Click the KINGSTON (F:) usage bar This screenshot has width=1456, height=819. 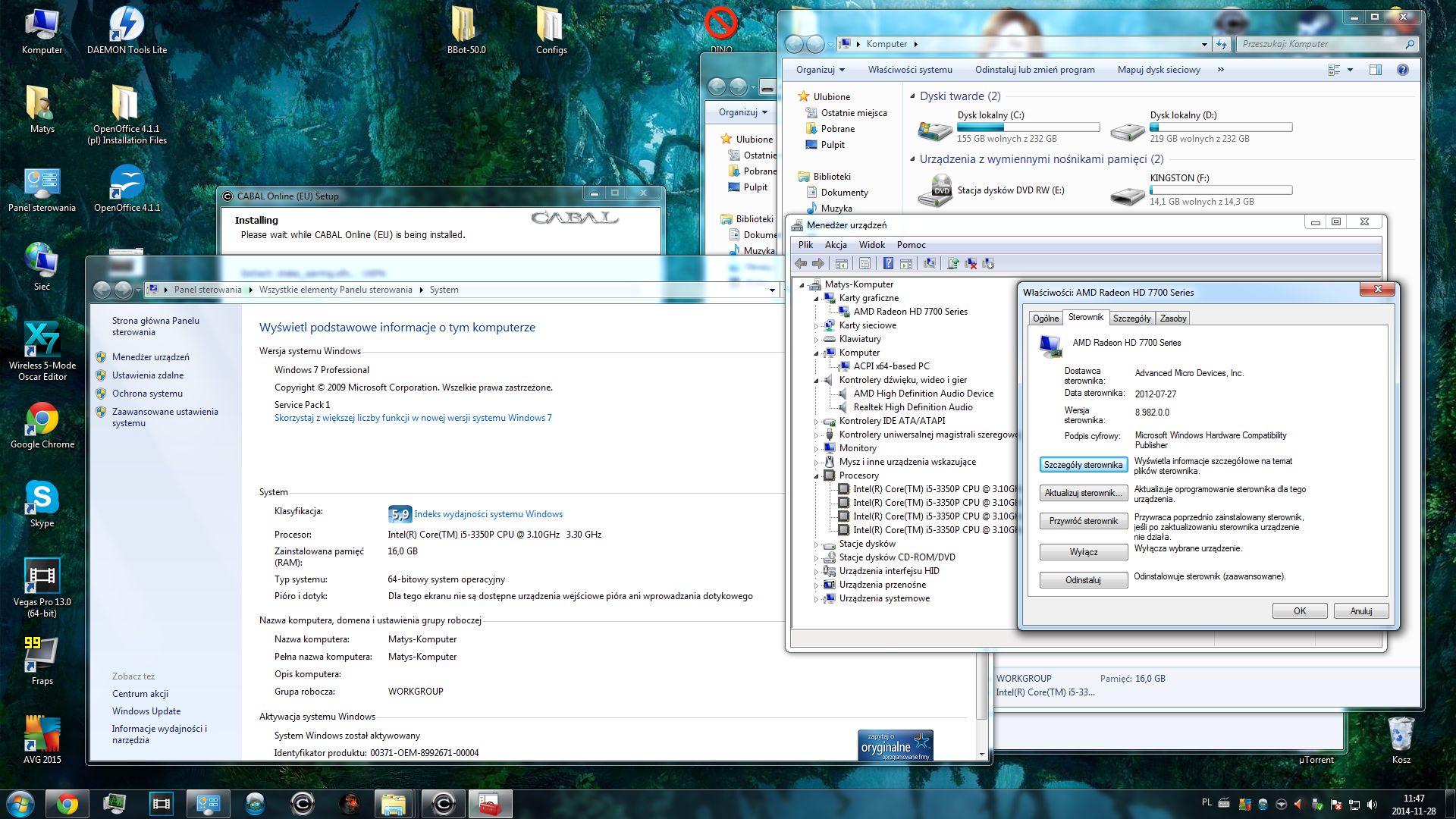coord(1220,190)
